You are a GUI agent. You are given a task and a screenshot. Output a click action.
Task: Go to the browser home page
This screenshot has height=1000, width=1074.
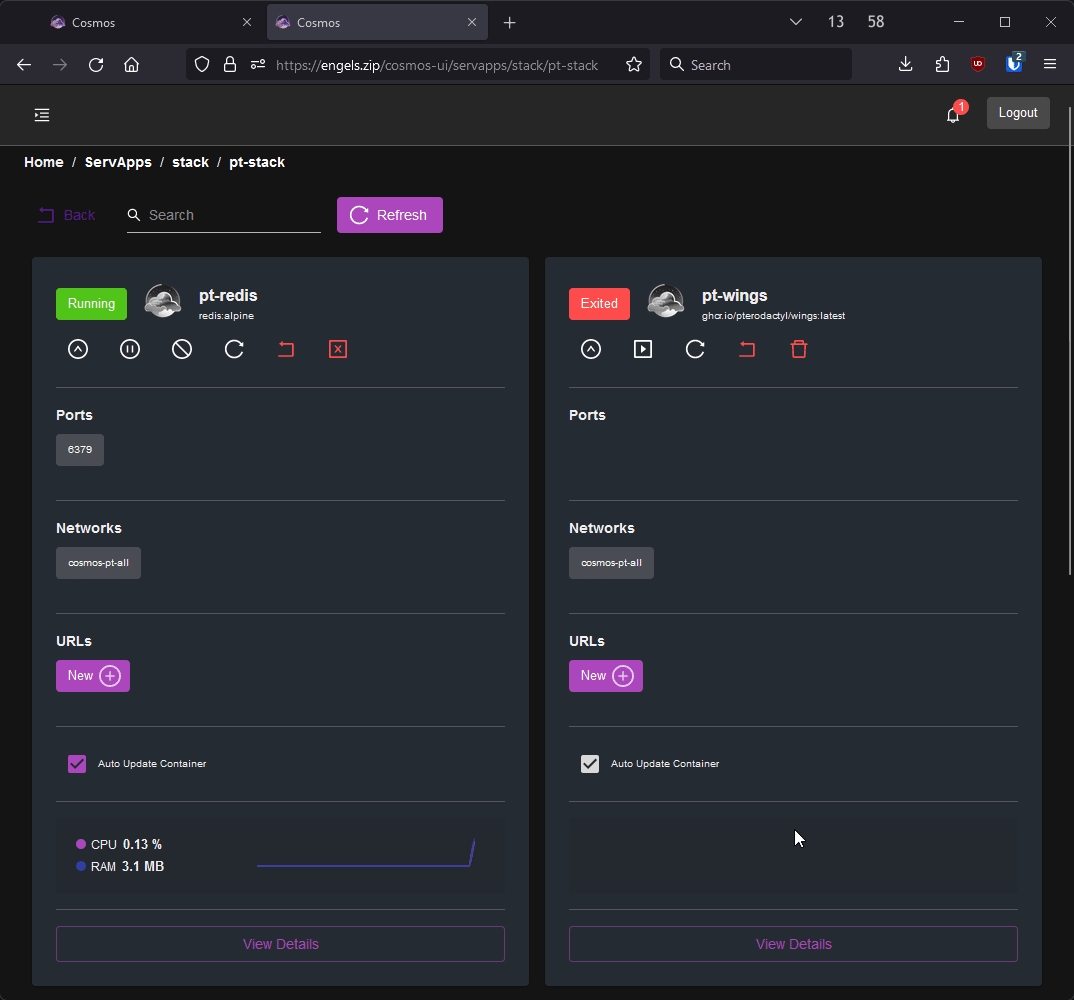coord(132,65)
